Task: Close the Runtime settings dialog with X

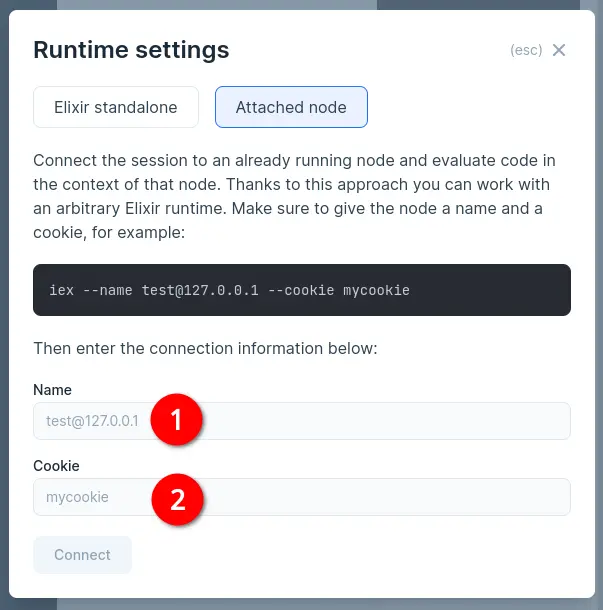Action: [559, 50]
